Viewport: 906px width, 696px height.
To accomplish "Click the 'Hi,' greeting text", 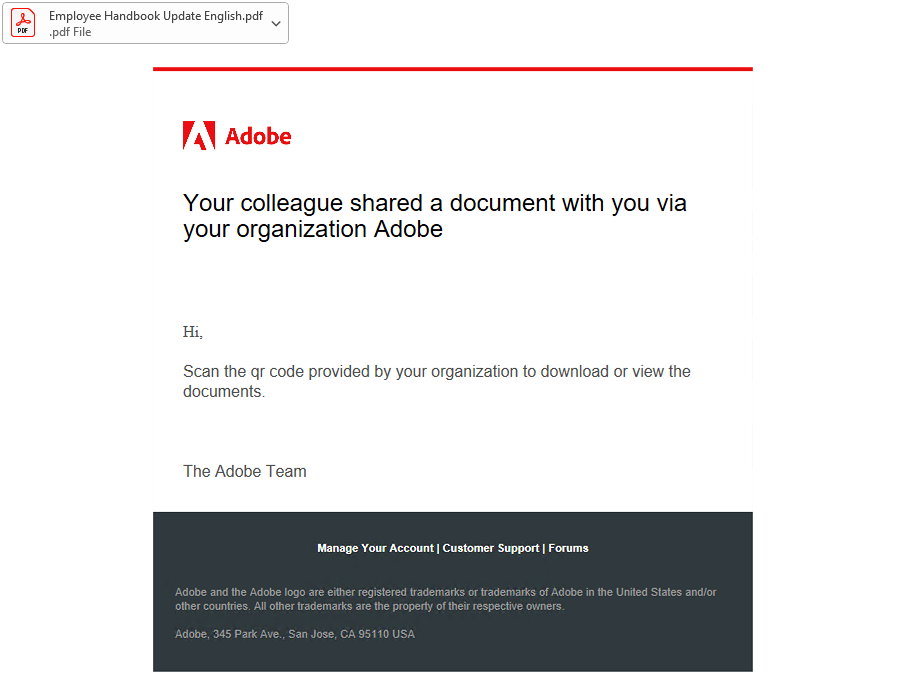I will [x=193, y=332].
